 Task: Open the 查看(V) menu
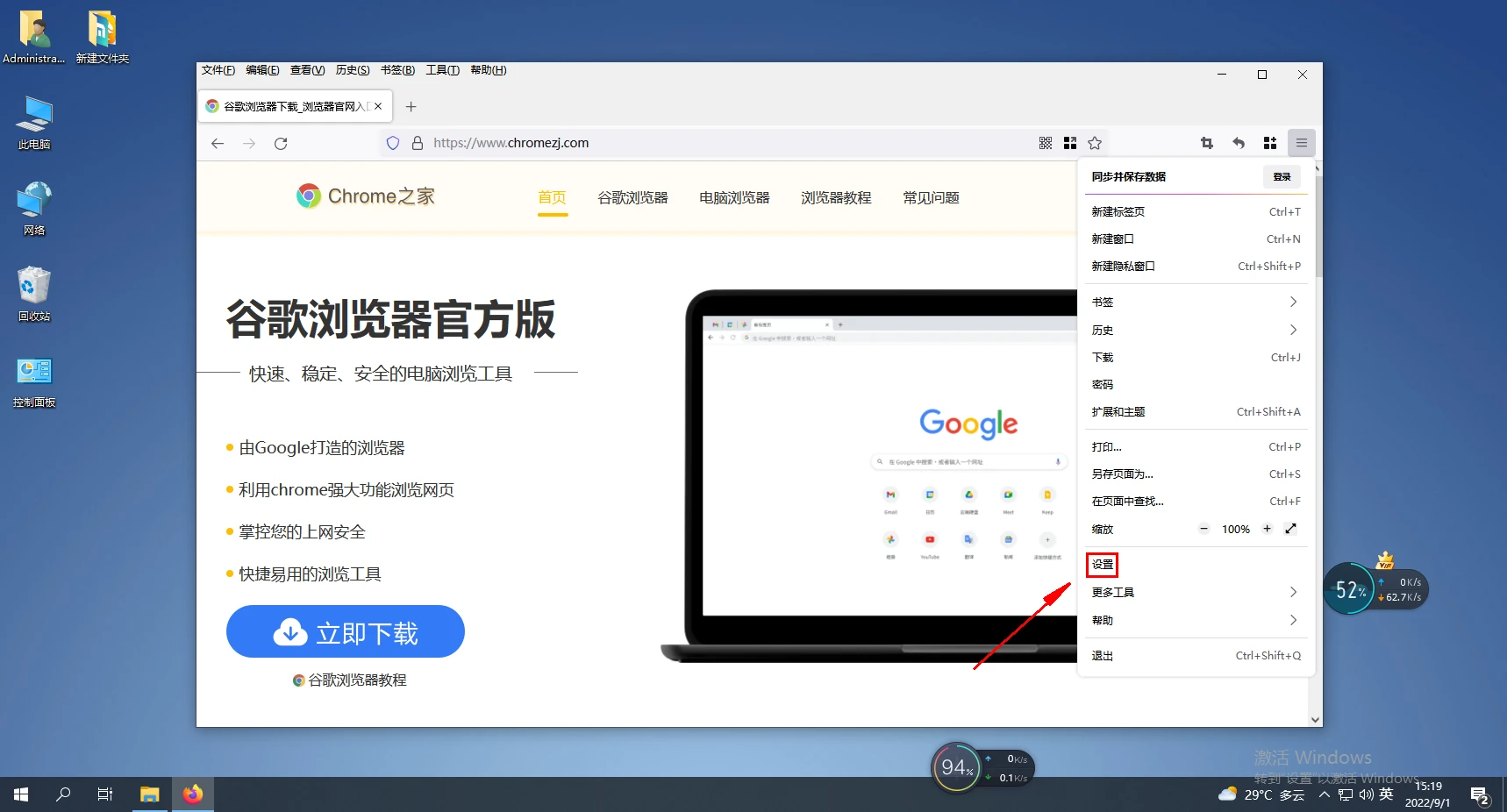click(307, 70)
